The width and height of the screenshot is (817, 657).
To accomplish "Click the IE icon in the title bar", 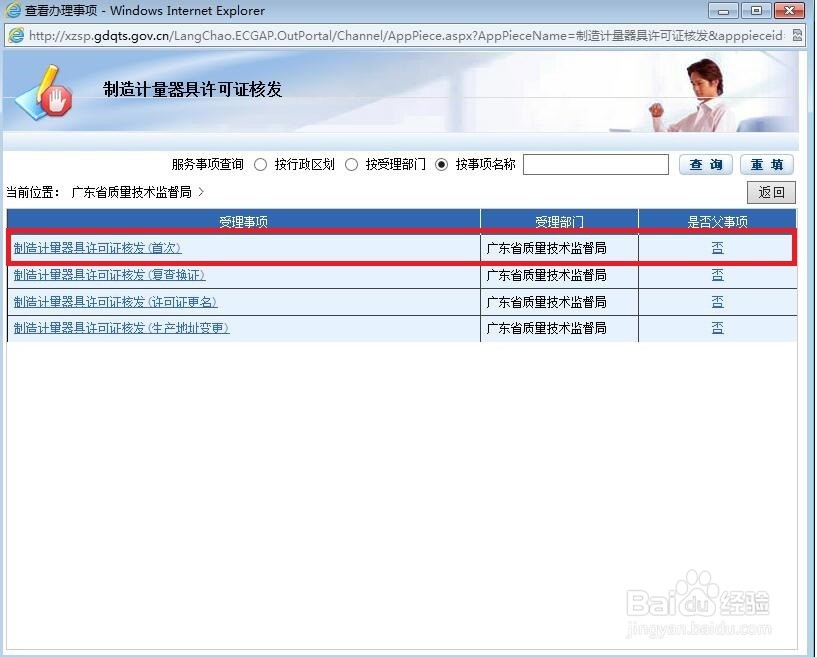I will point(14,10).
